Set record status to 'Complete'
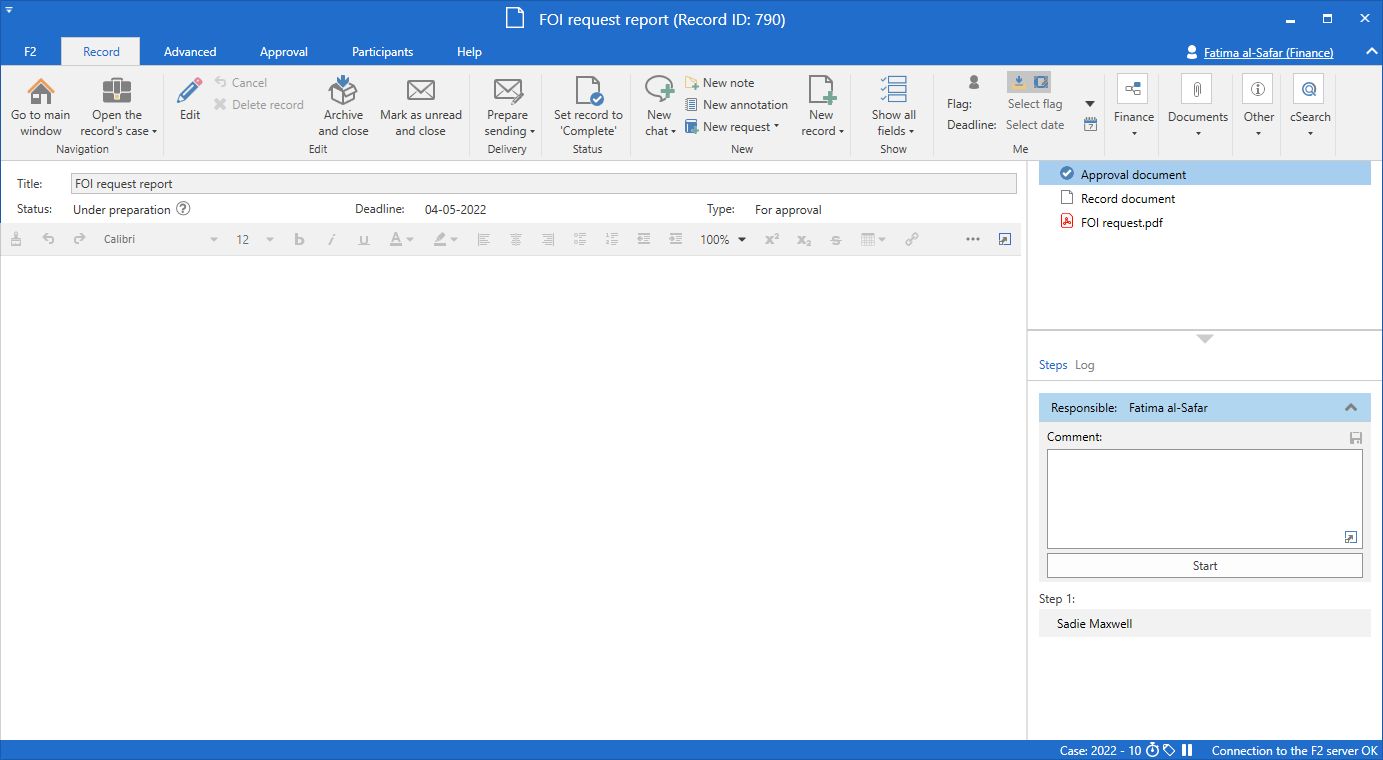The height and width of the screenshot is (760, 1383). [x=588, y=106]
